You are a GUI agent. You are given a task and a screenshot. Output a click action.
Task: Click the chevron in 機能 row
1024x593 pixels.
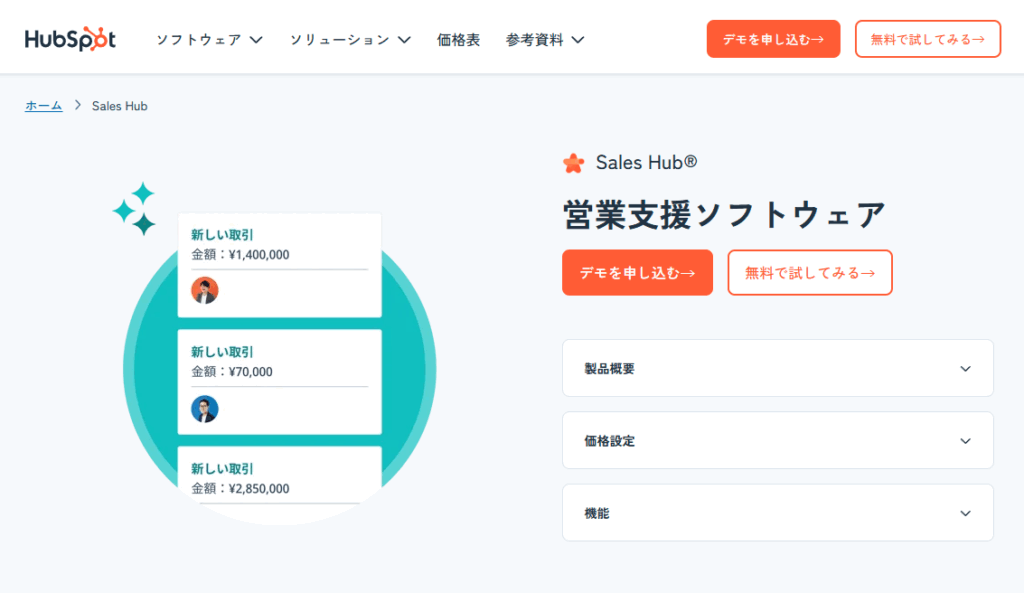pyautogui.click(x=965, y=513)
